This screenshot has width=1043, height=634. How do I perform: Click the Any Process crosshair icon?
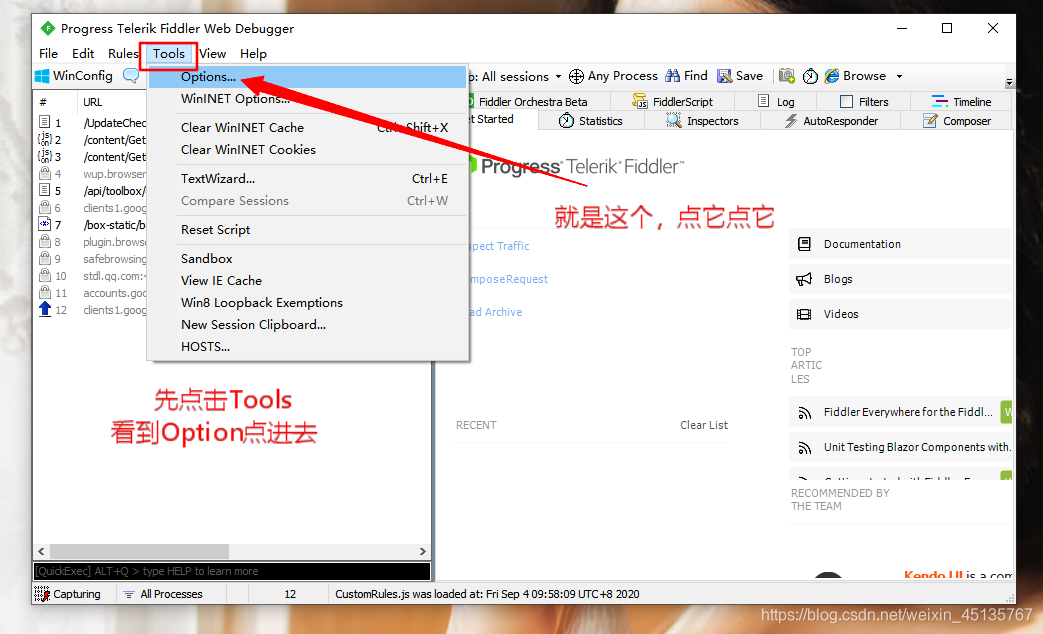tap(576, 77)
